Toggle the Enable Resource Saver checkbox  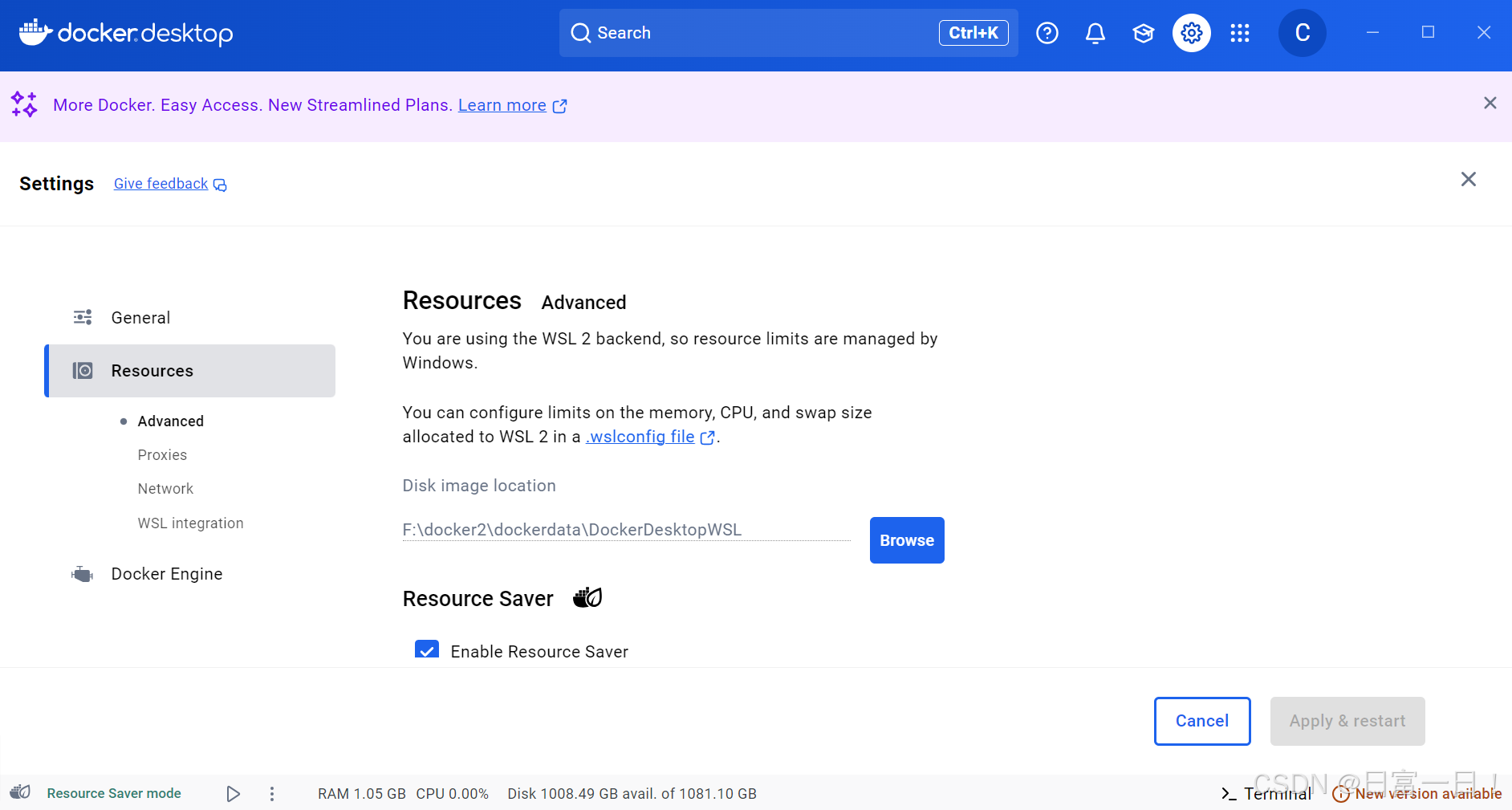point(427,649)
